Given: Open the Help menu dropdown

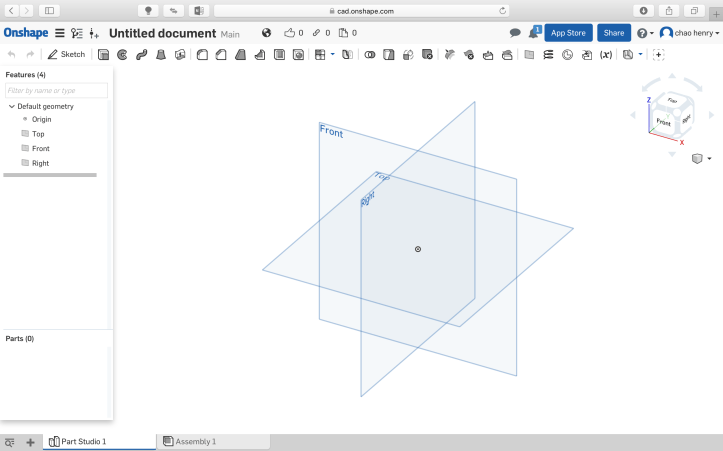Looking at the screenshot, I should [645, 33].
